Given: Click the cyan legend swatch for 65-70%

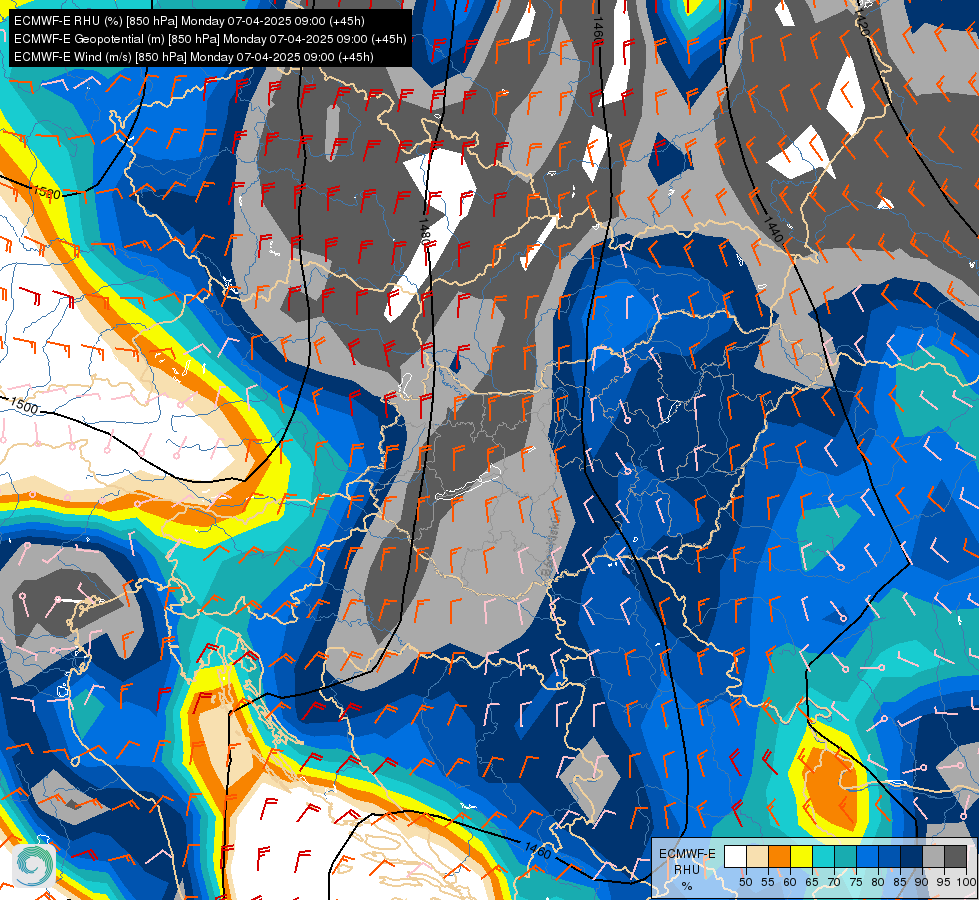Looking at the screenshot, I should (824, 856).
